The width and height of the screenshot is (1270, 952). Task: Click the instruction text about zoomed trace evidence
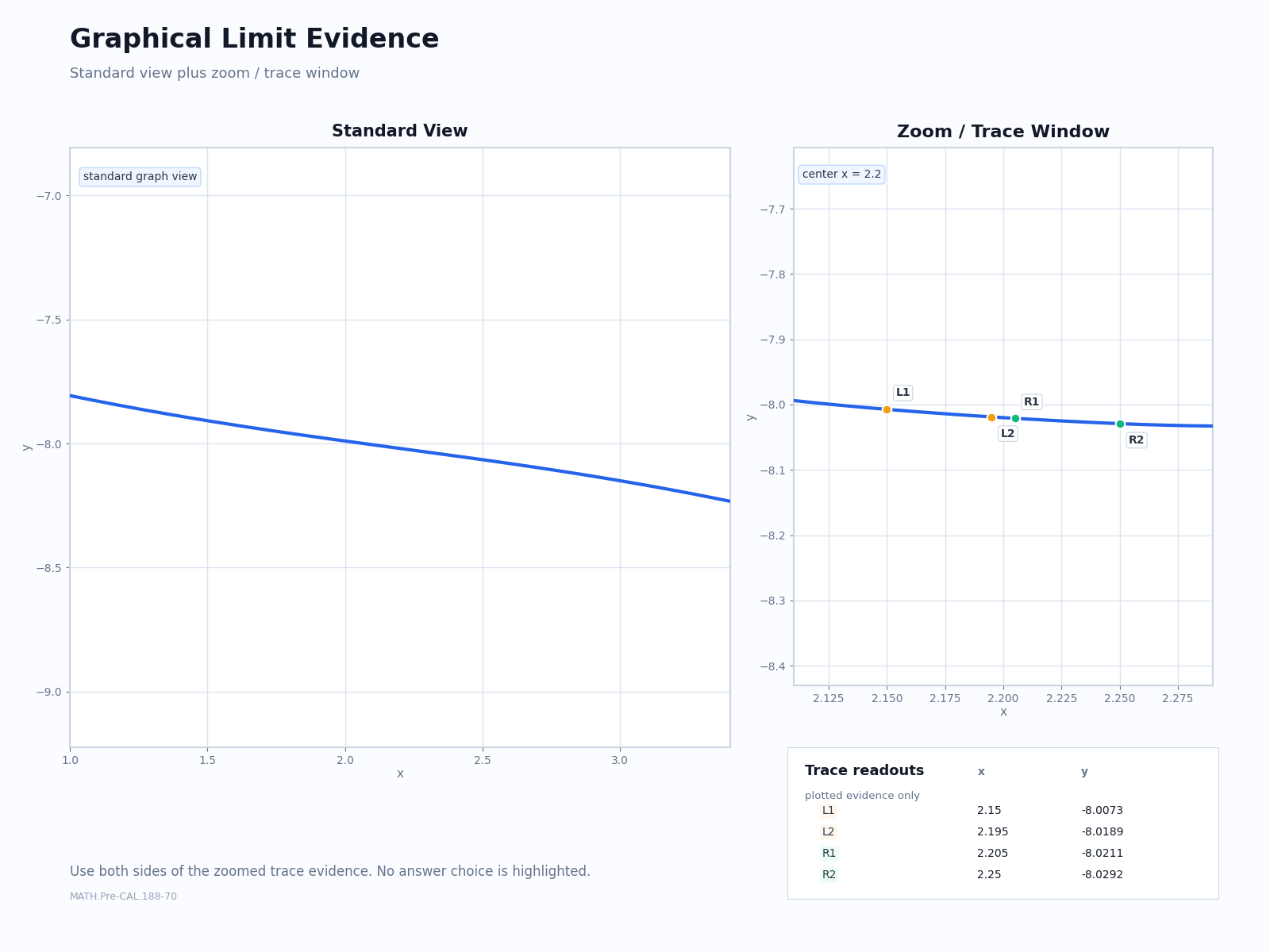point(330,871)
